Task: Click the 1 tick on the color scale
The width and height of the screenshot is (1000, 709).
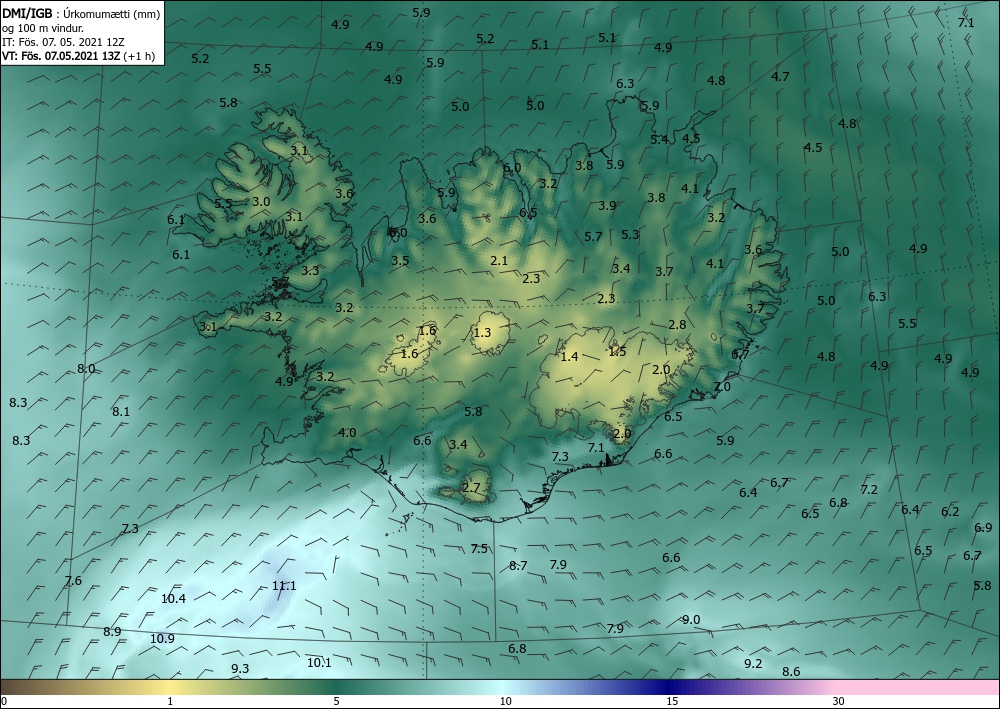Action: [170, 701]
